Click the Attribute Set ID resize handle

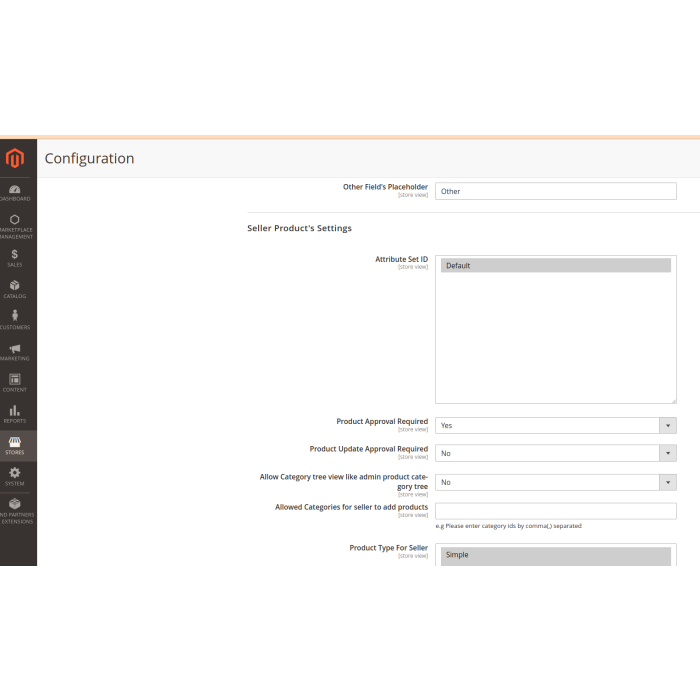(x=673, y=400)
